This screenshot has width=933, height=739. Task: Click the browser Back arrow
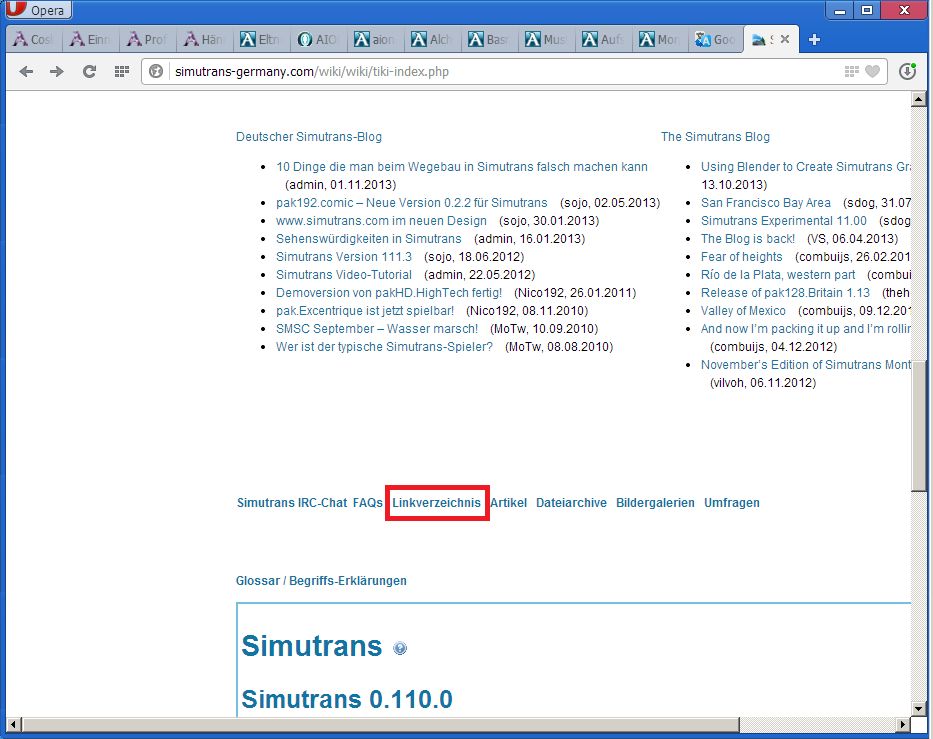pos(26,71)
